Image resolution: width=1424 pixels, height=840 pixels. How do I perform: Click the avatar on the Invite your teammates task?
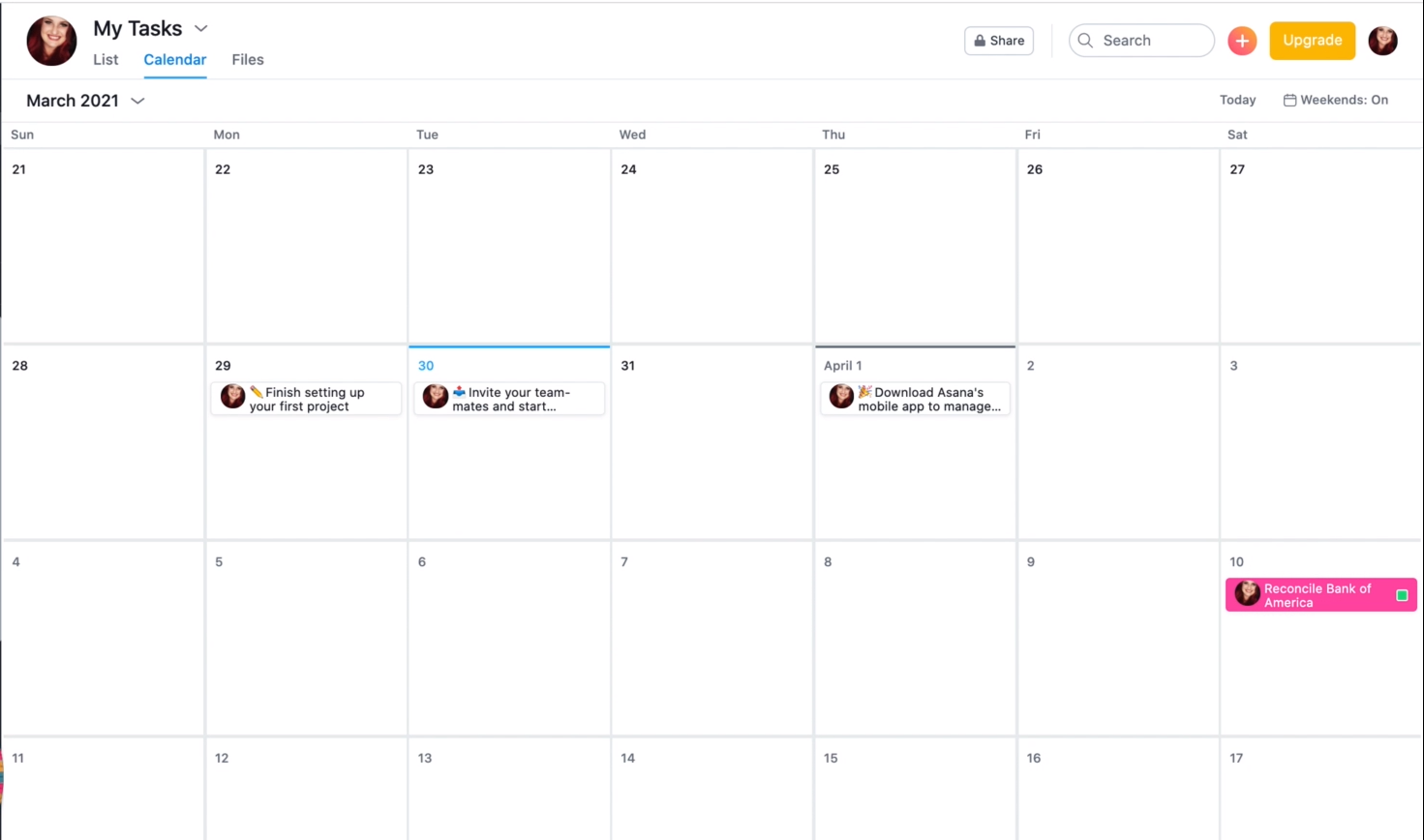(x=435, y=395)
